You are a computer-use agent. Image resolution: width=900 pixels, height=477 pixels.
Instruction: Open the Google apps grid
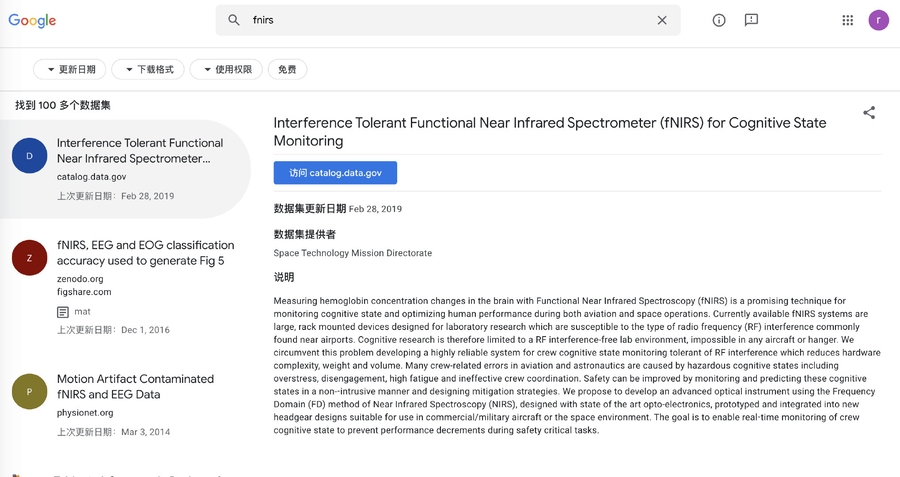coord(848,20)
